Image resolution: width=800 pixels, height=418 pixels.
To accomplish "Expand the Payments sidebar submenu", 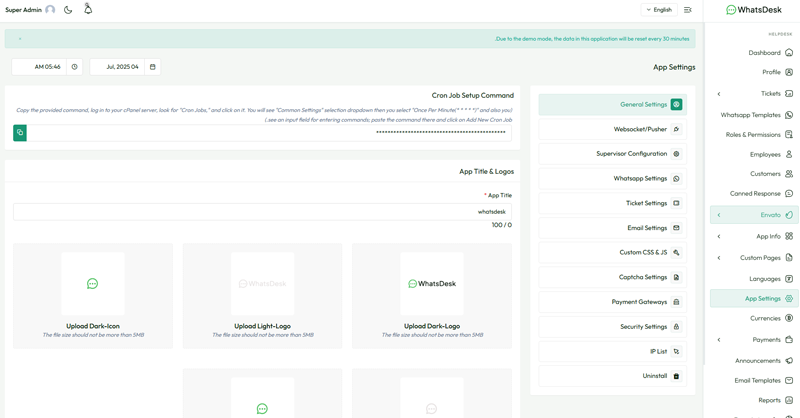I will tap(718, 340).
